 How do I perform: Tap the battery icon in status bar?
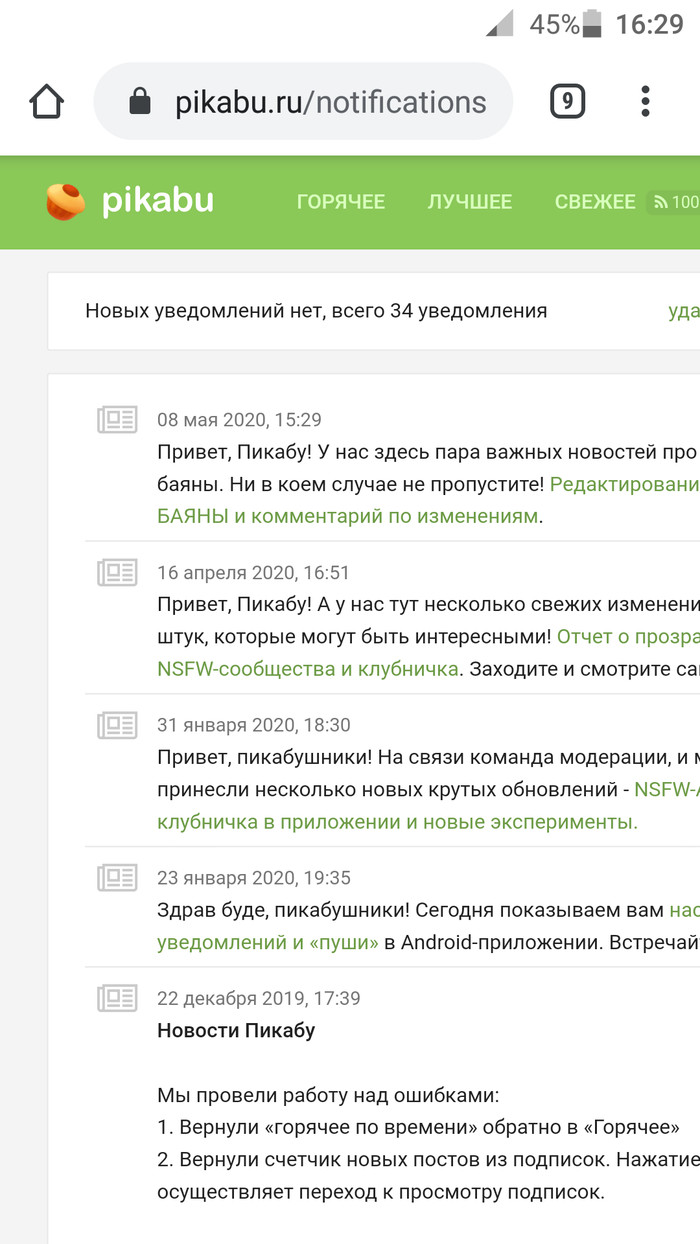click(x=593, y=24)
